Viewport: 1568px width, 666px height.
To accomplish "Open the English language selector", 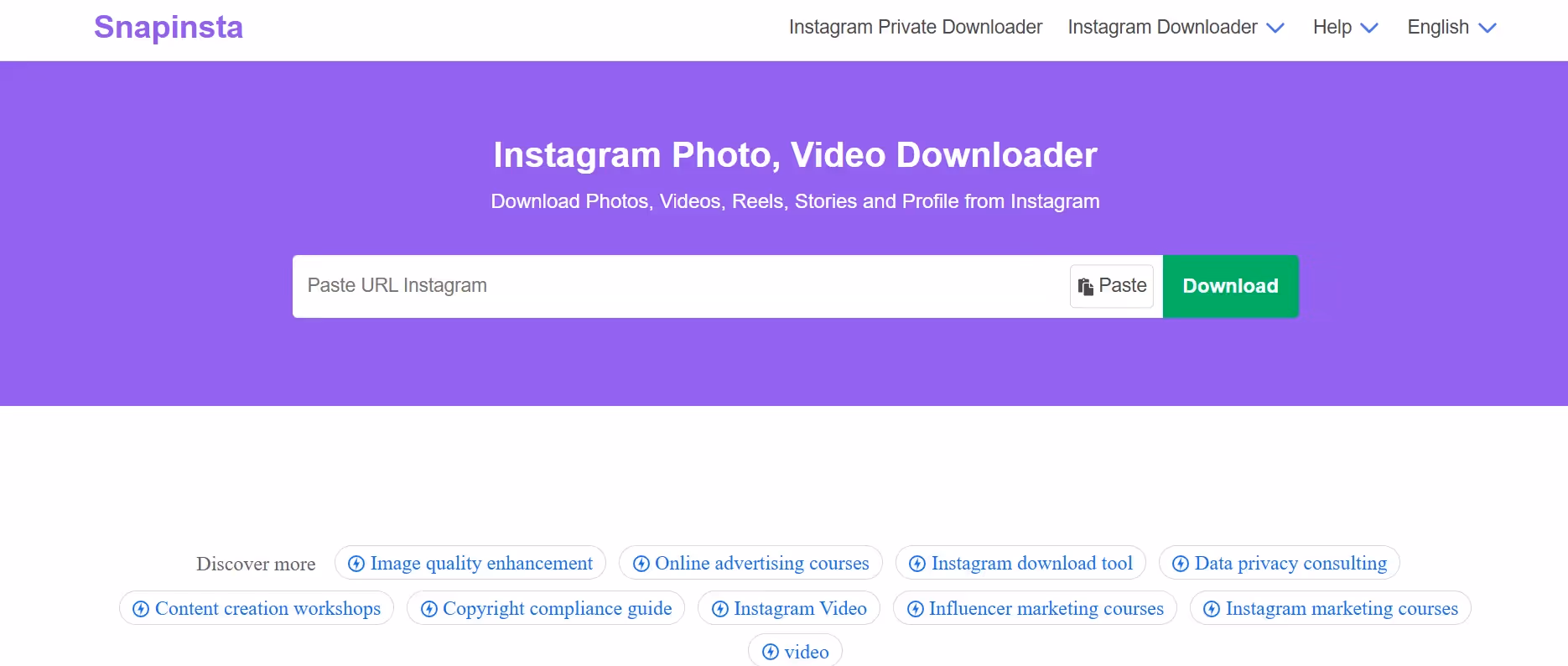I will [x=1451, y=27].
